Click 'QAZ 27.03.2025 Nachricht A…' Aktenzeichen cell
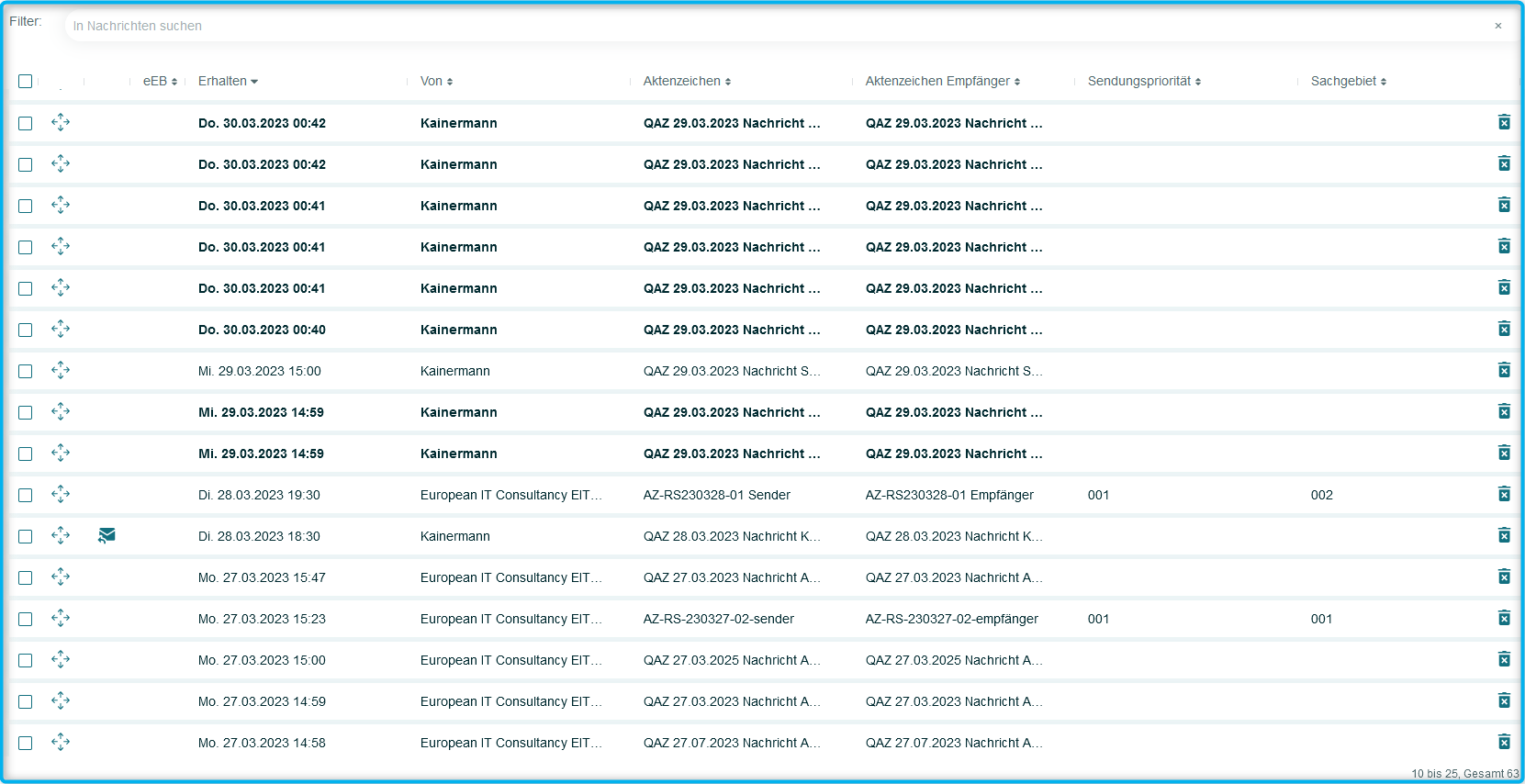This screenshot has width=1525, height=784. coord(732,660)
